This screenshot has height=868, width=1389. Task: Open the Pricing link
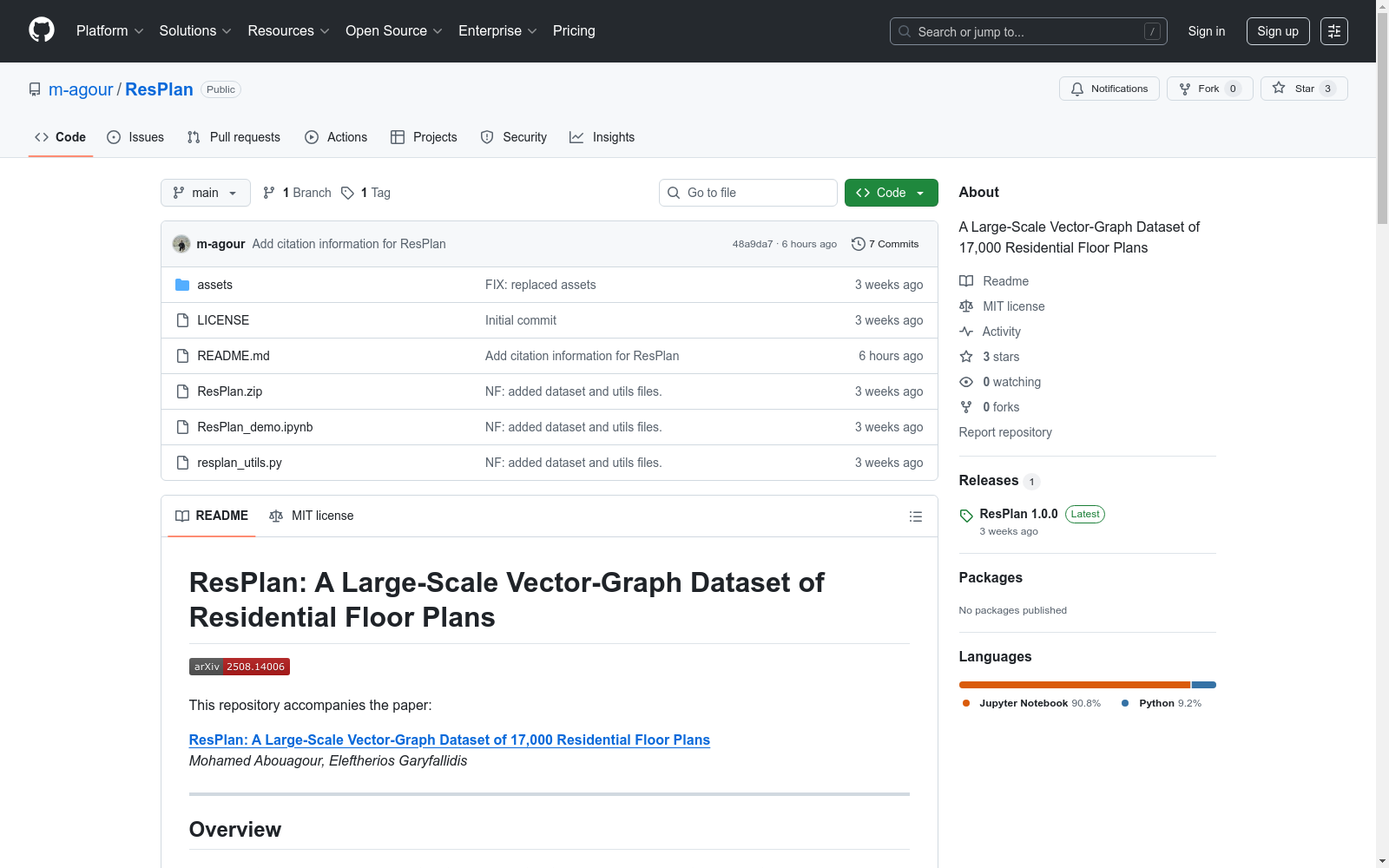pyautogui.click(x=574, y=31)
